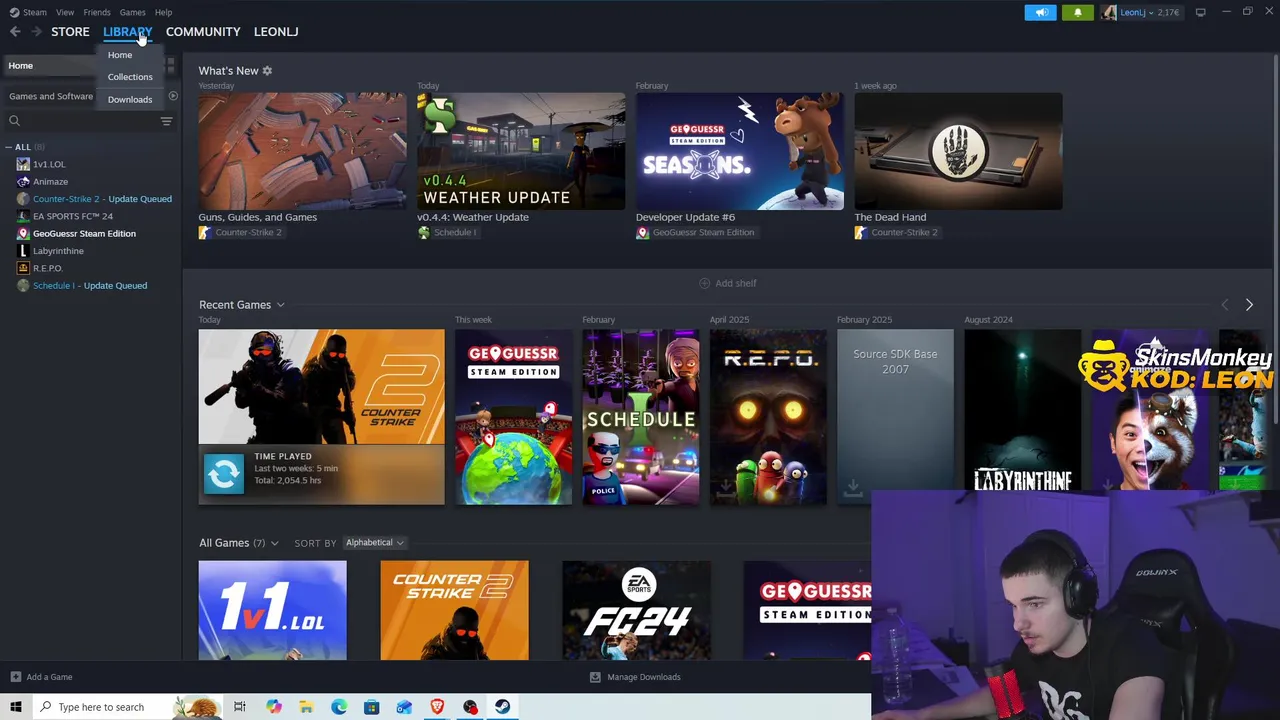Click the Add a Game link
The image size is (1280, 720).
pyautogui.click(x=49, y=677)
